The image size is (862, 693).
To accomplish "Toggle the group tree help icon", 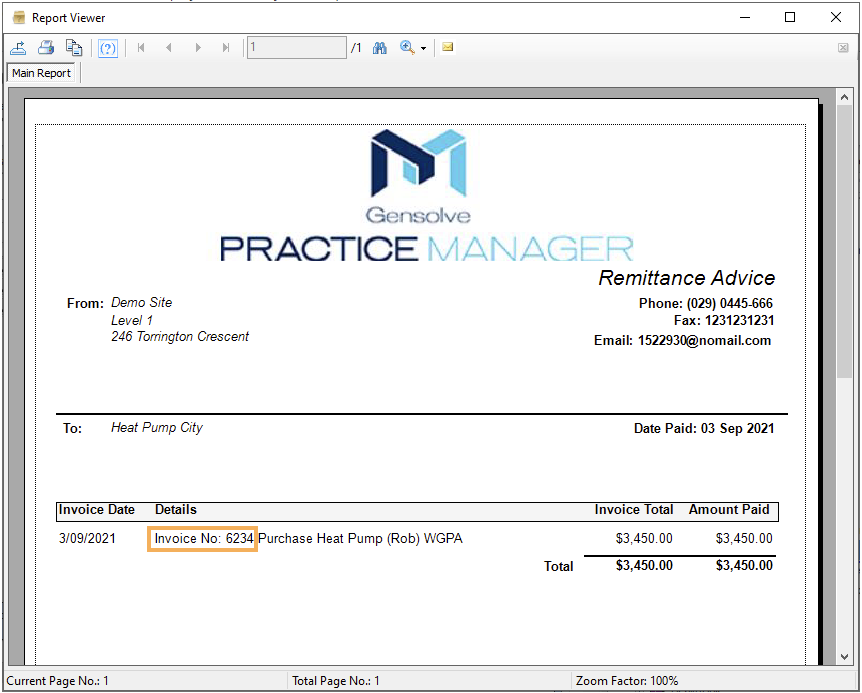I will (108, 48).
